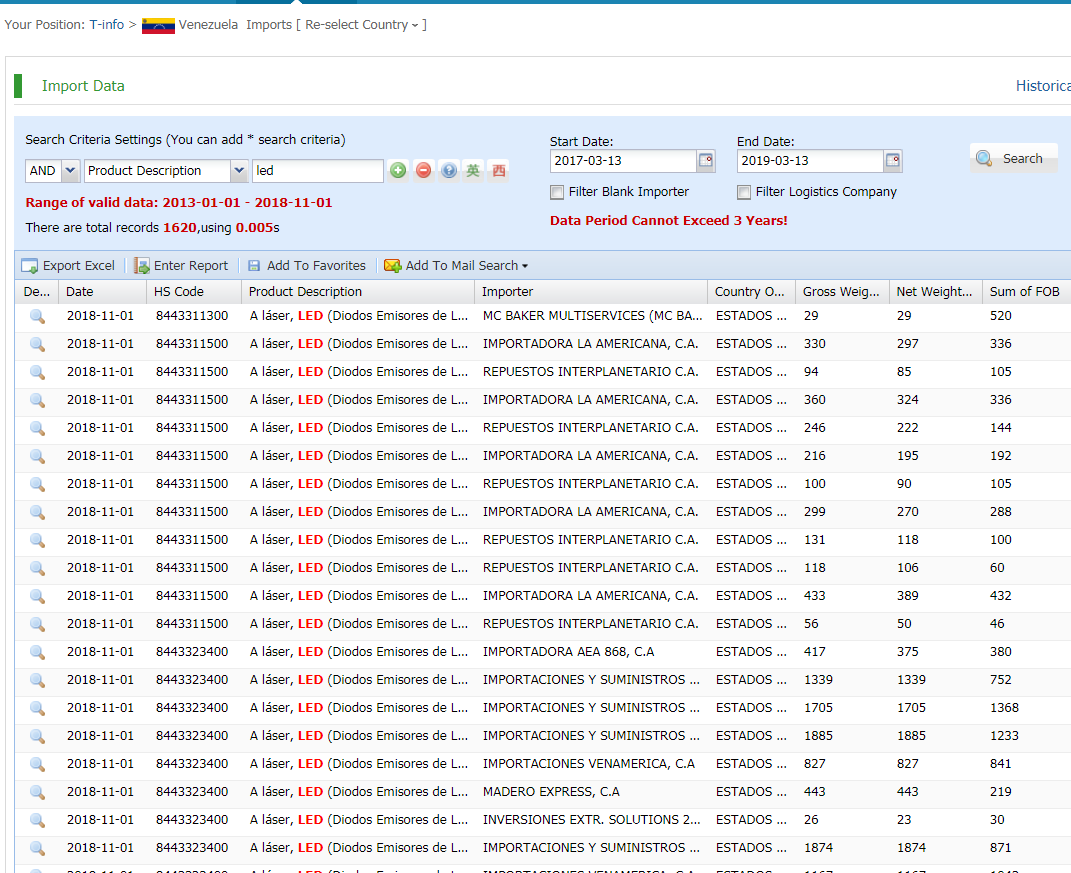Expand the Product Description field dropdown
The width and height of the screenshot is (1071, 873).
(x=239, y=171)
